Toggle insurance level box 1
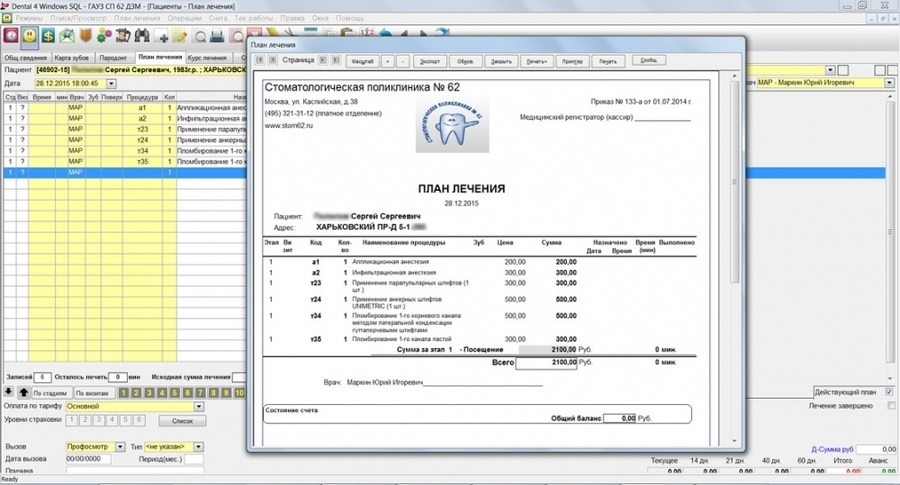The height and width of the screenshot is (485, 900). (71, 420)
